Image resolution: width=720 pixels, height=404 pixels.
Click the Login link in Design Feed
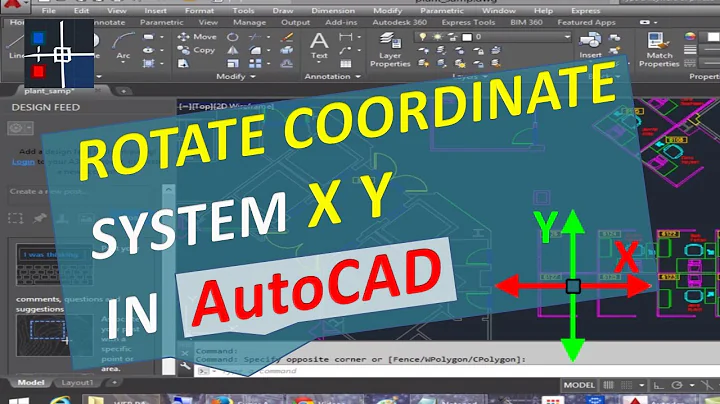coord(23,162)
